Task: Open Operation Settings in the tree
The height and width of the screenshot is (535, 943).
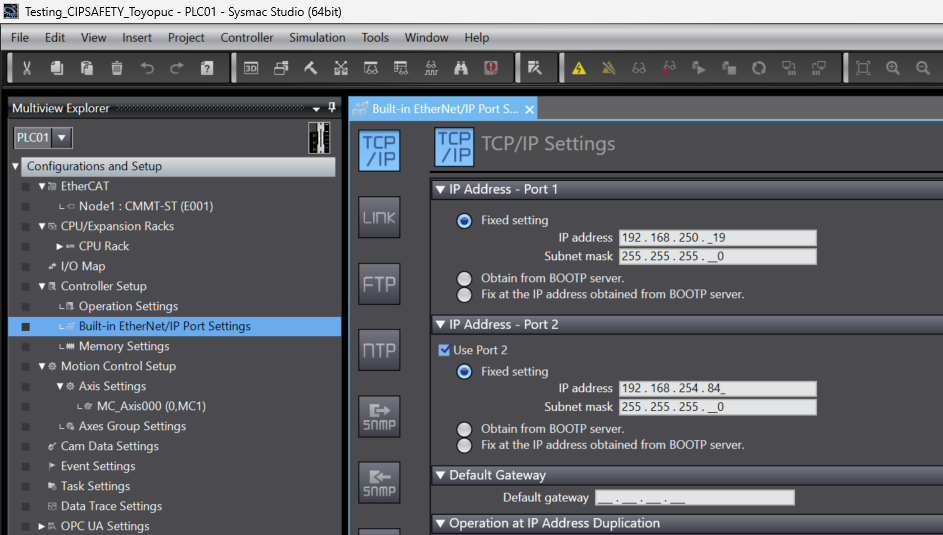Action: [x=128, y=307]
